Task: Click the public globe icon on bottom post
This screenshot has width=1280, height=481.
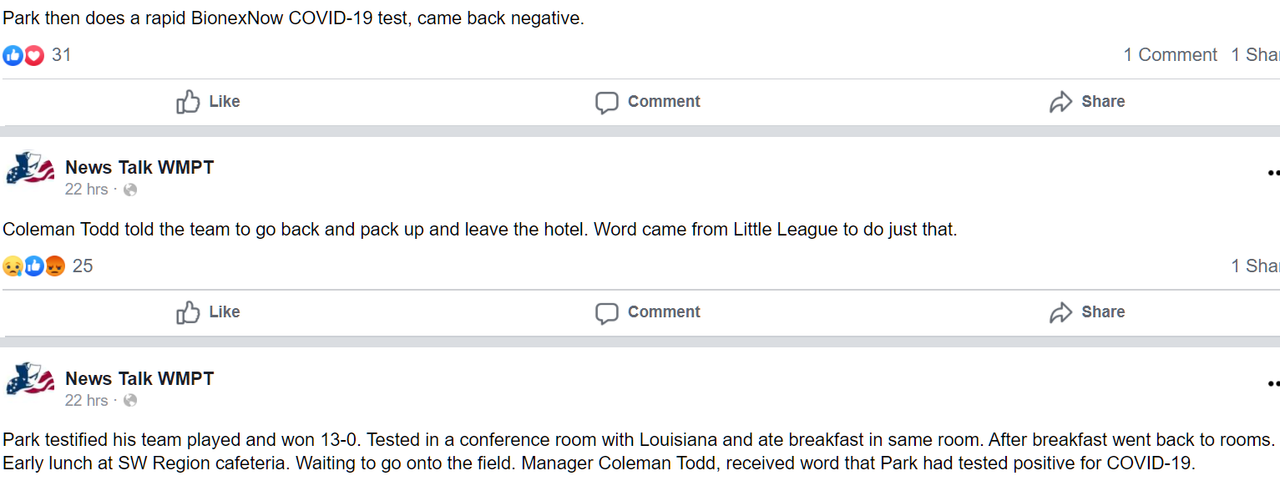Action: coord(130,401)
